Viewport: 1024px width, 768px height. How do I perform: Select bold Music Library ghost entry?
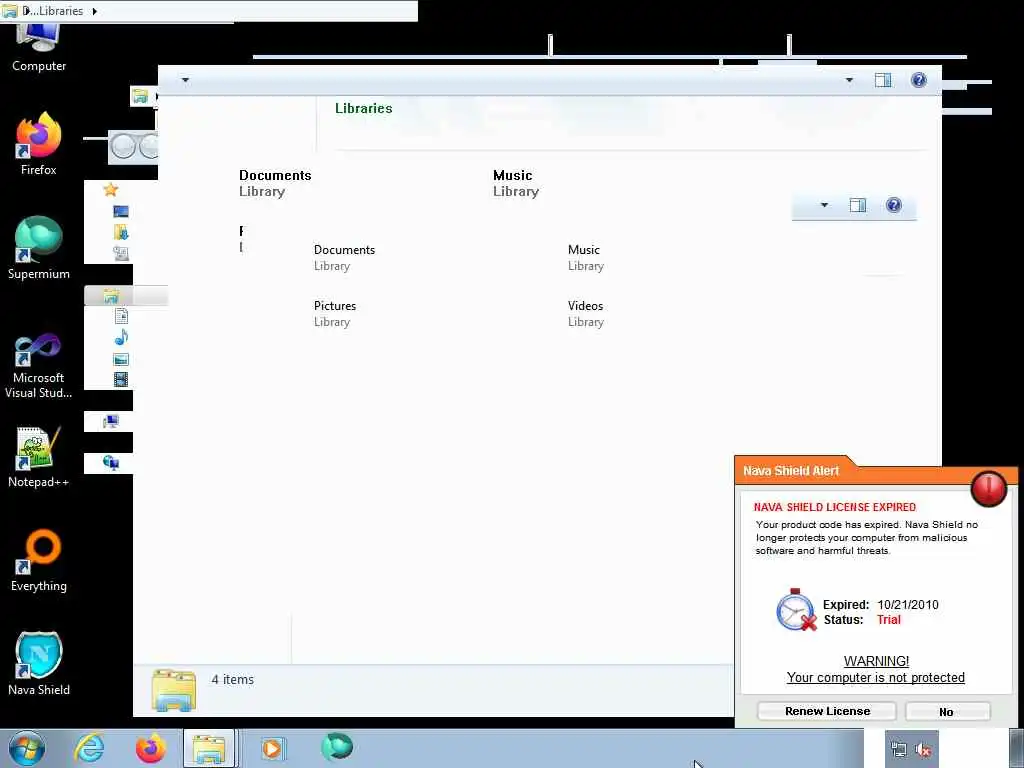[x=515, y=183]
